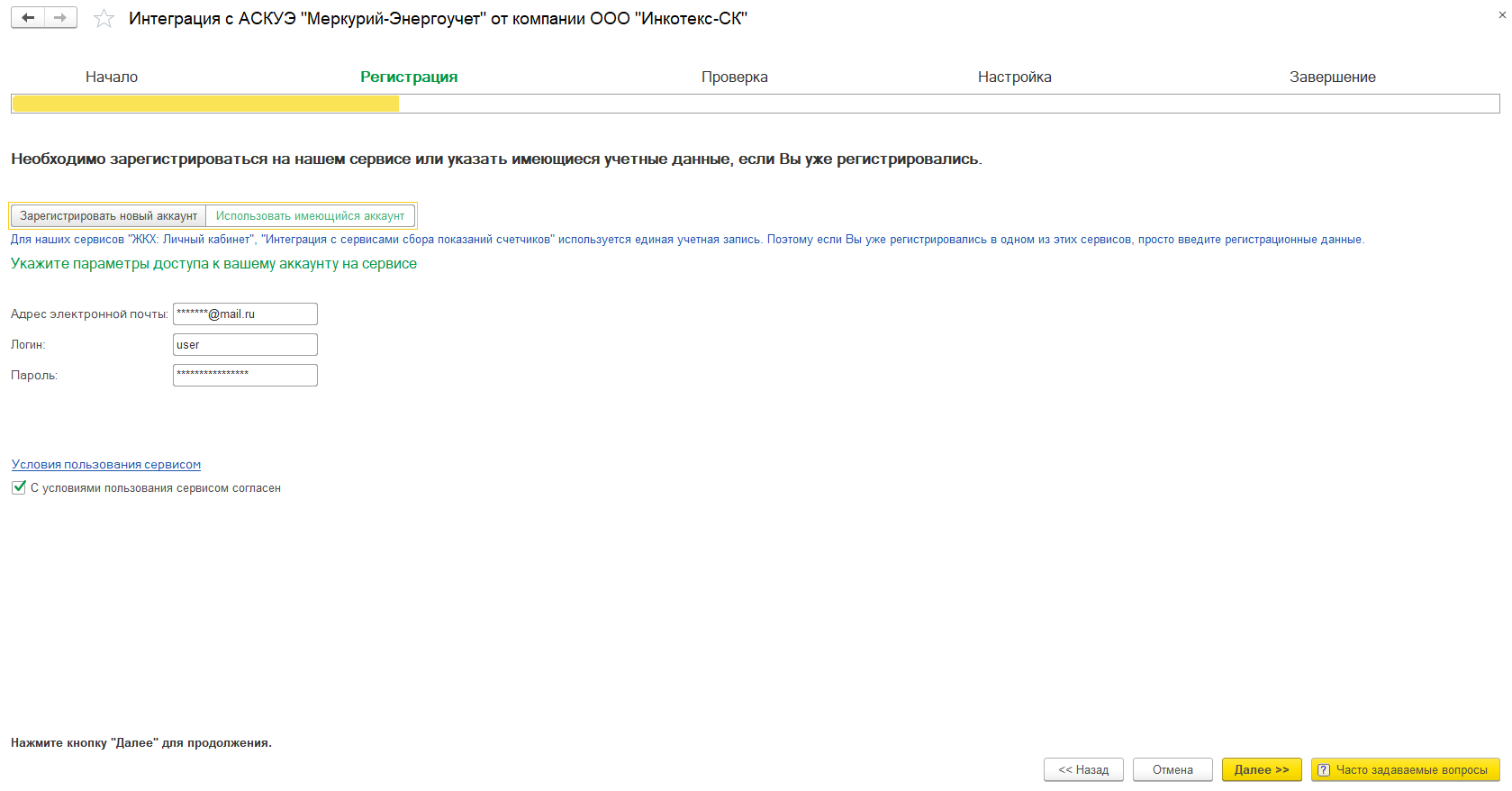1512x791 pixels.
Task: Click 'Укажите параметры доступа' green heading
Action: point(213,264)
